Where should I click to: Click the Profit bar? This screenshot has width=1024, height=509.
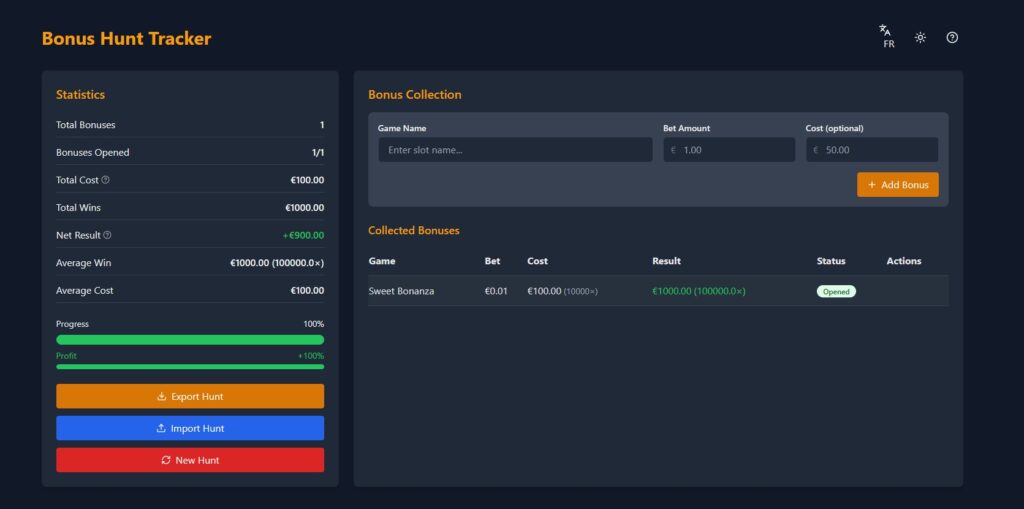(190, 367)
